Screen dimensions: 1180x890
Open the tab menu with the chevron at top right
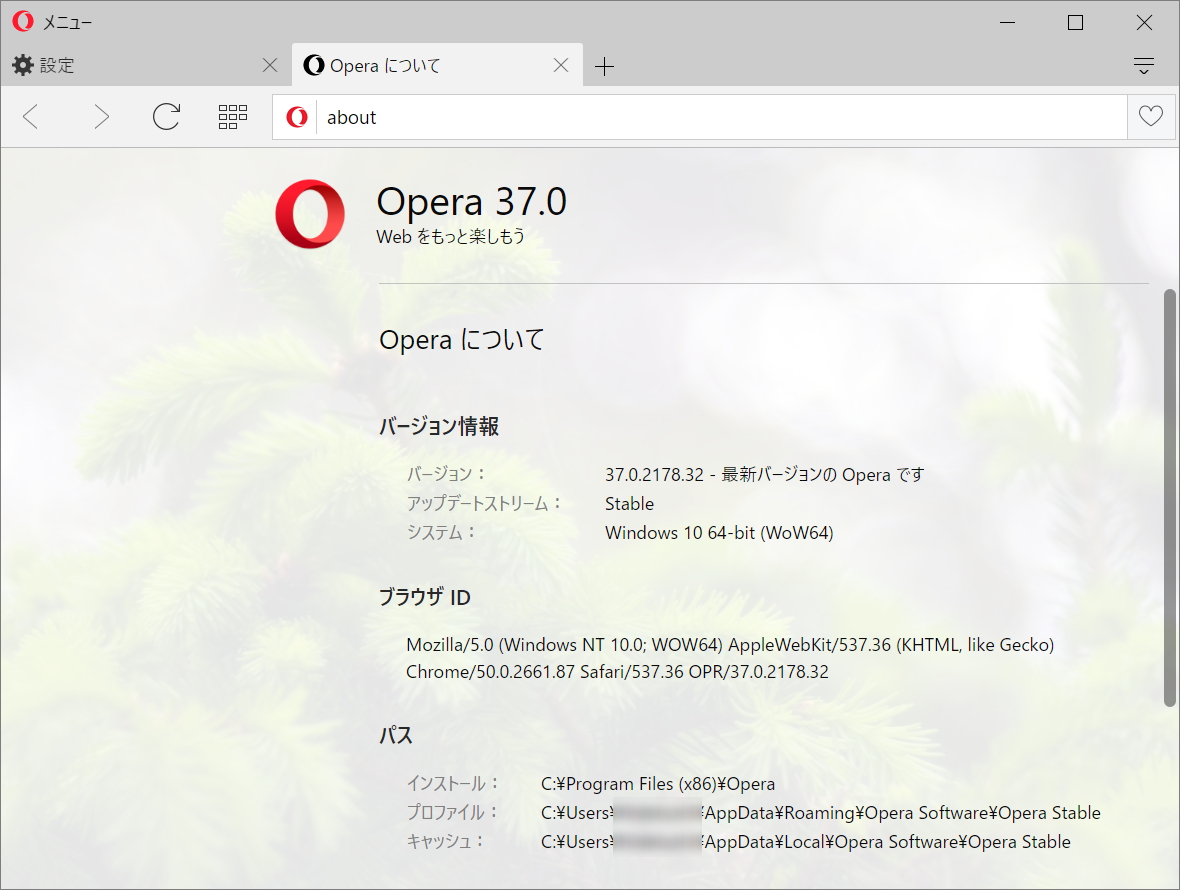(x=1143, y=65)
